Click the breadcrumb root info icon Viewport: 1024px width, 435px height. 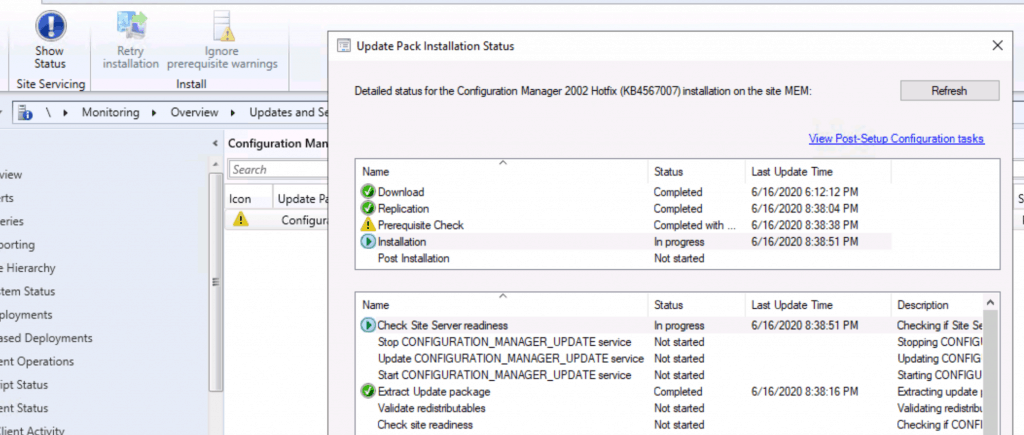click(25, 112)
